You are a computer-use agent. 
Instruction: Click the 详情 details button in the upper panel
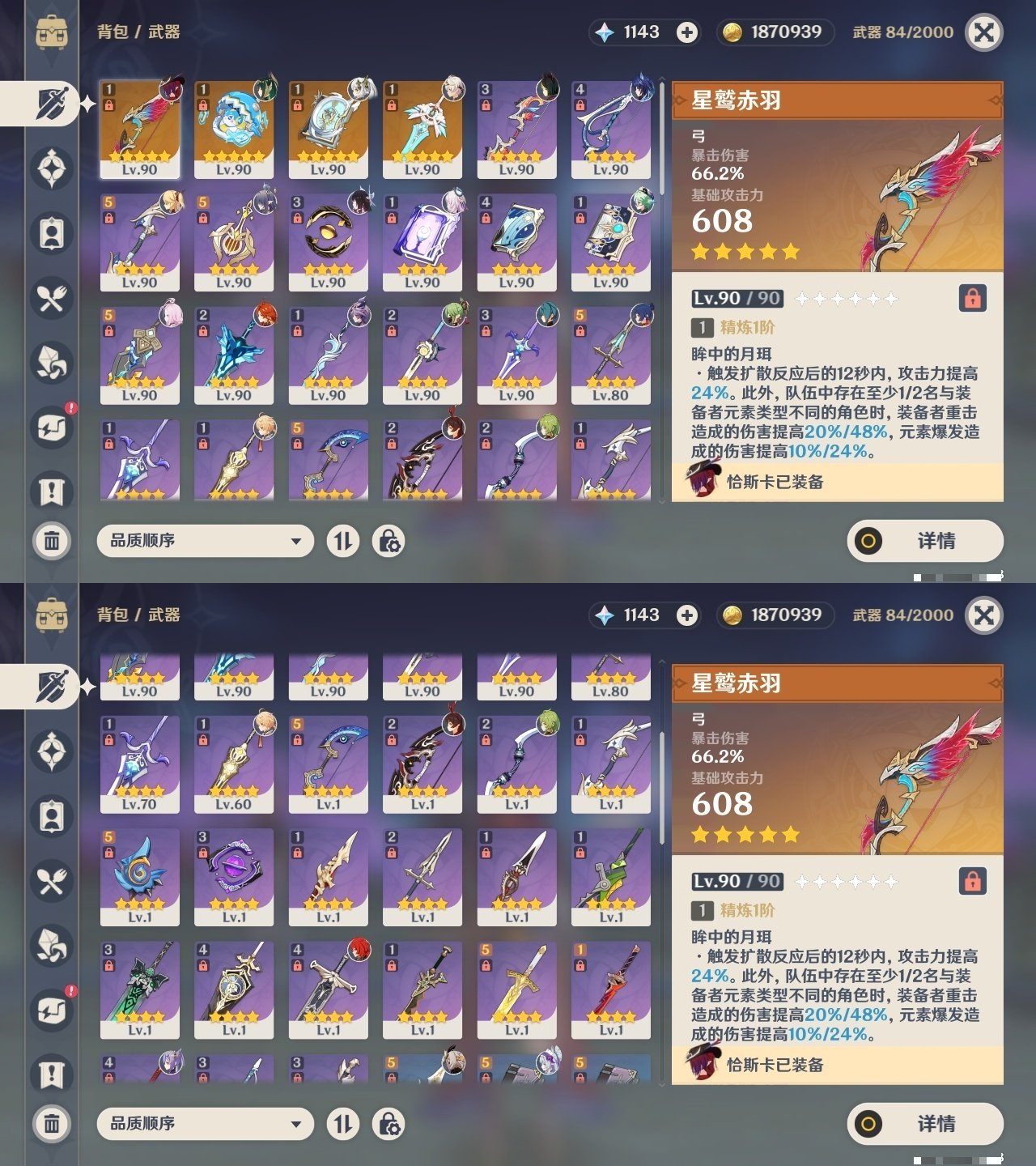point(925,541)
